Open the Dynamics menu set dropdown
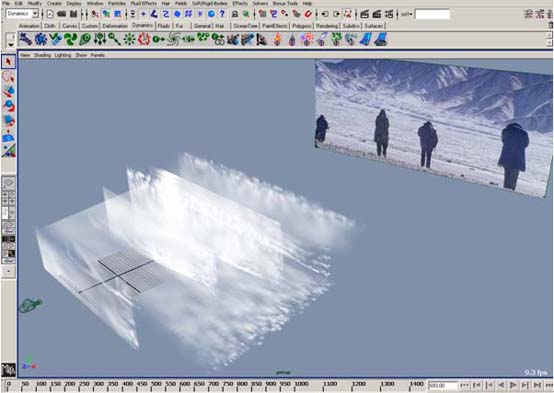 (x=22, y=14)
